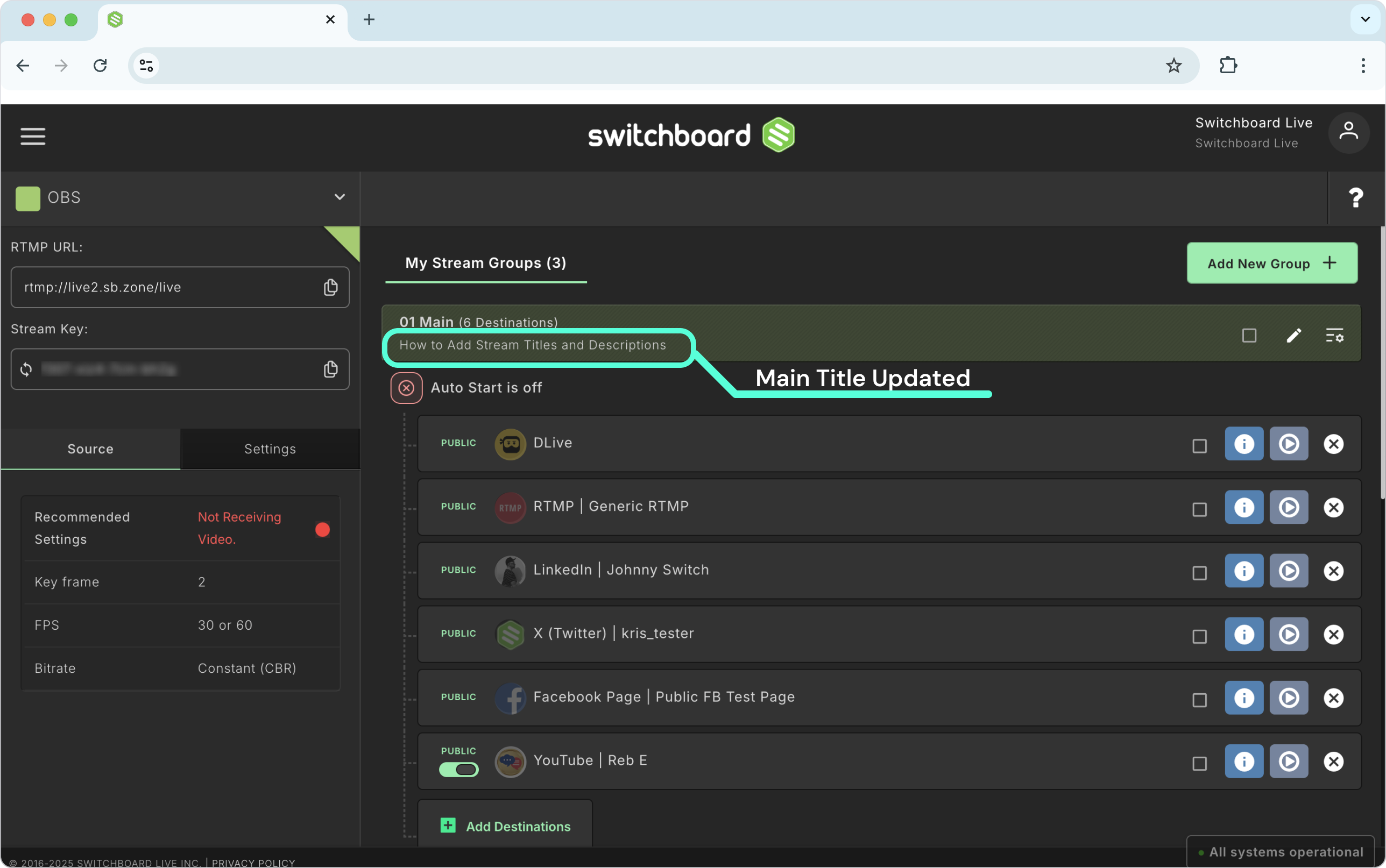
Task: Start streaming to Generic RTMP destination
Action: click(1289, 508)
